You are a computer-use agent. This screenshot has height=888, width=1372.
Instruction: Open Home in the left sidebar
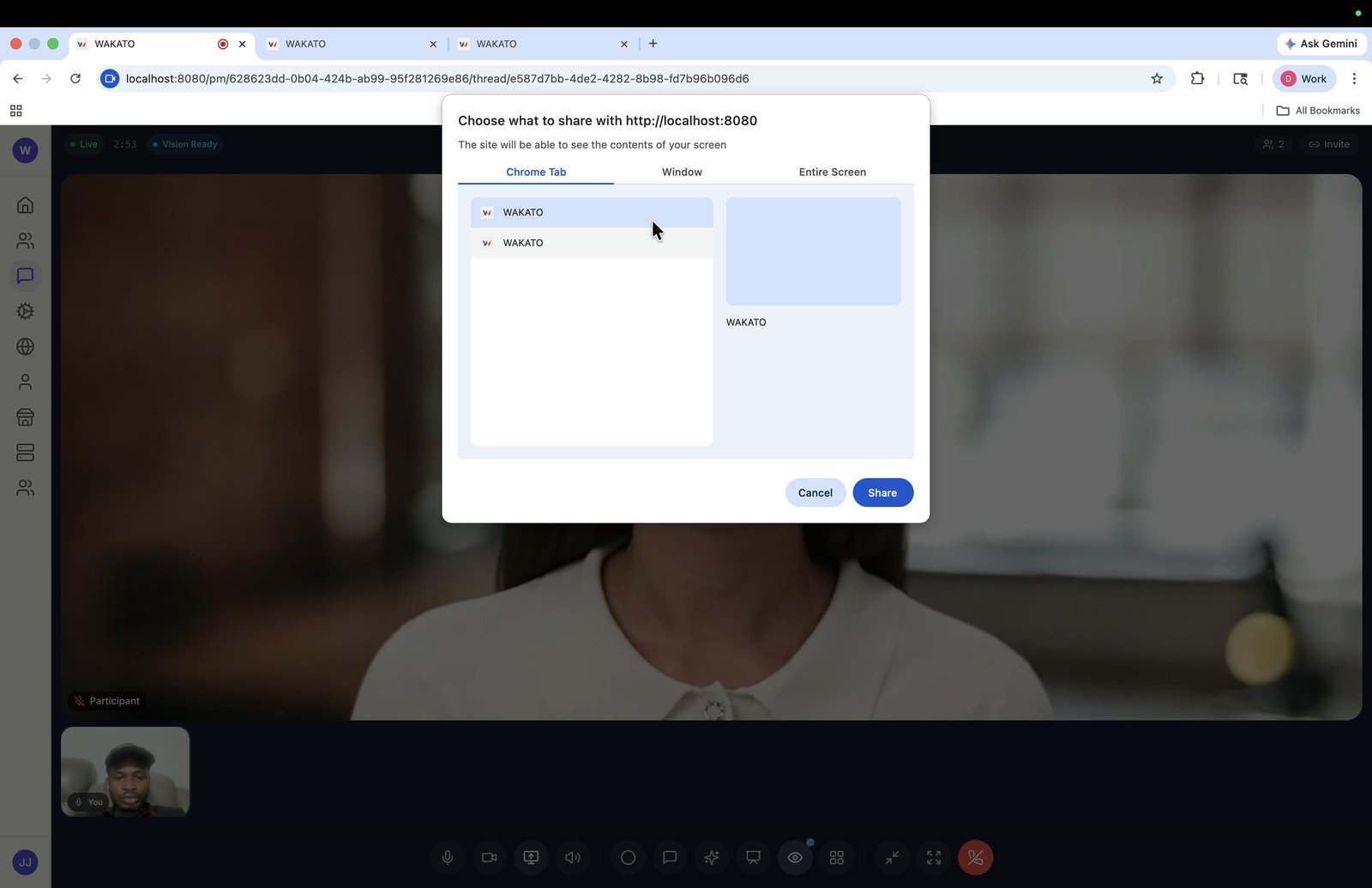point(25,205)
